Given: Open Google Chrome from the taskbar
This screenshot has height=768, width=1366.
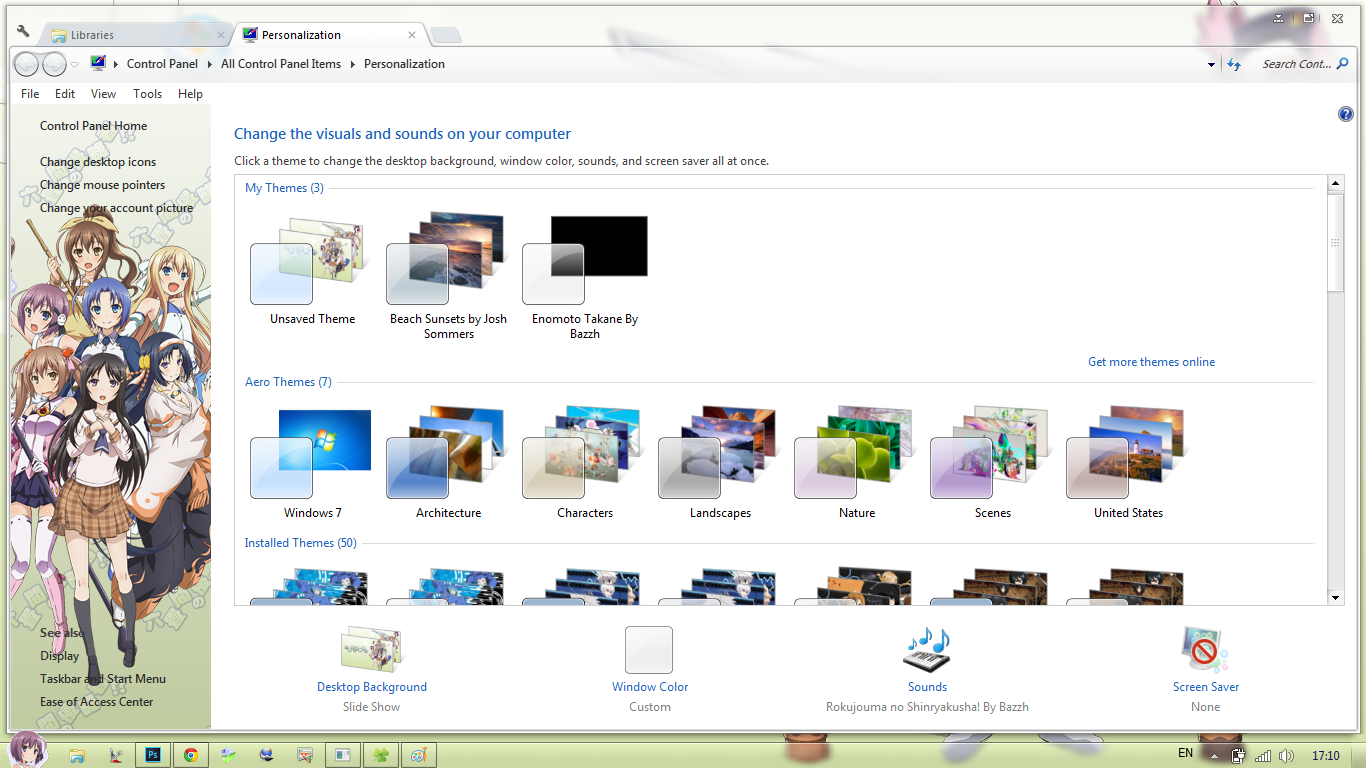Looking at the screenshot, I should pyautogui.click(x=190, y=755).
